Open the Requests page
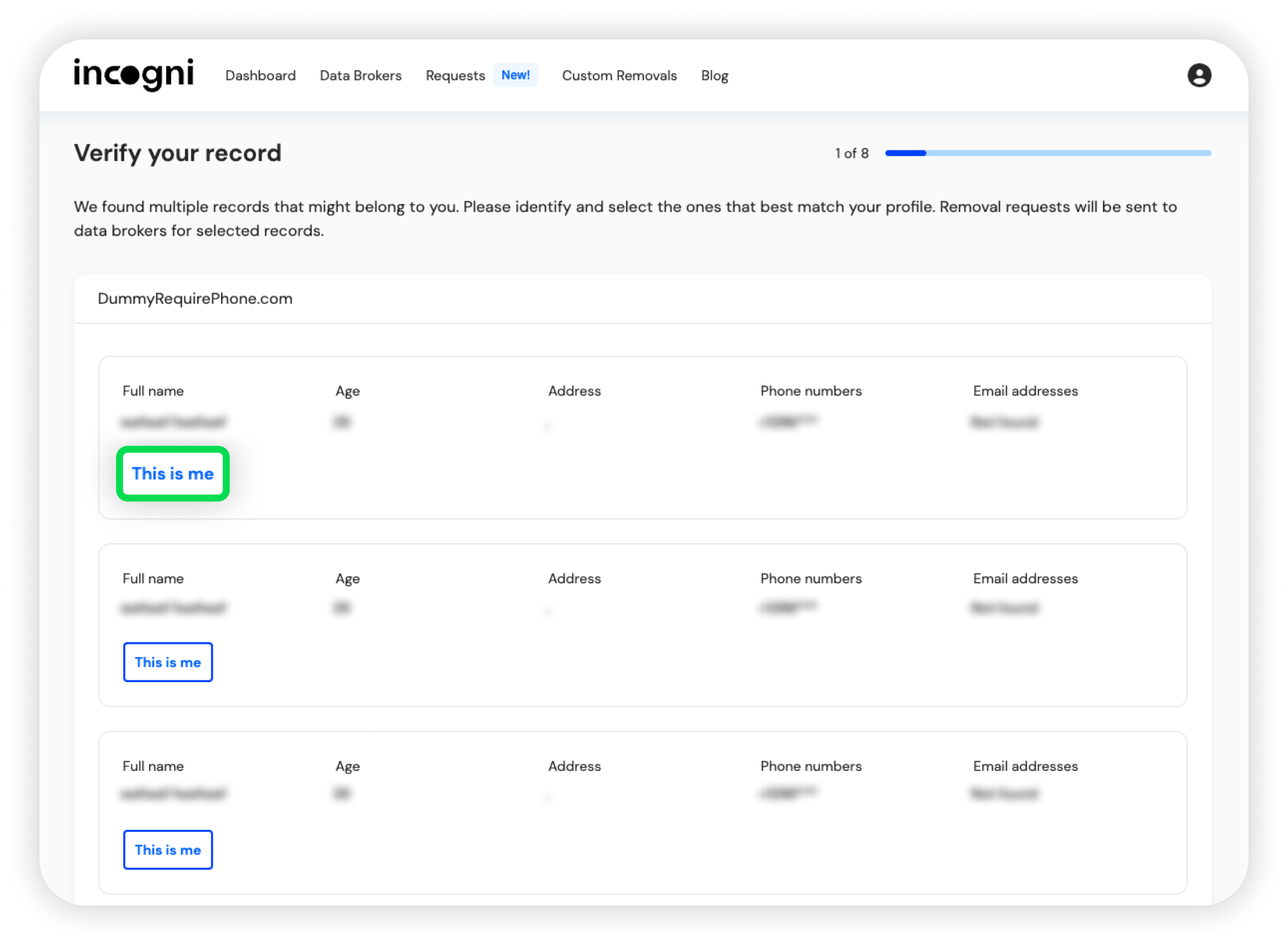The image size is (1288, 945). (455, 75)
